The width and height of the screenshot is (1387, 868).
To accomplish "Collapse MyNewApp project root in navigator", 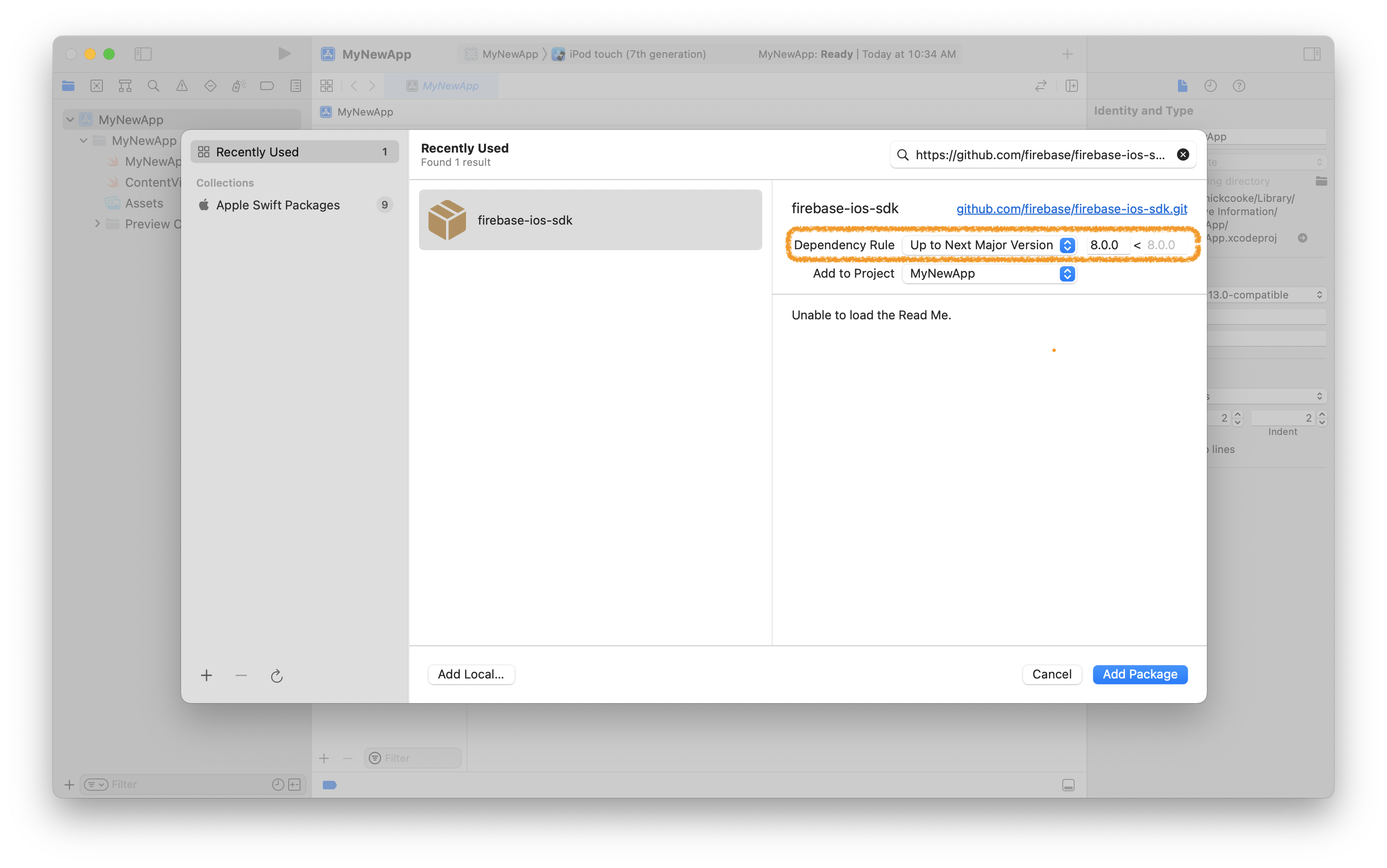I will [x=70, y=119].
